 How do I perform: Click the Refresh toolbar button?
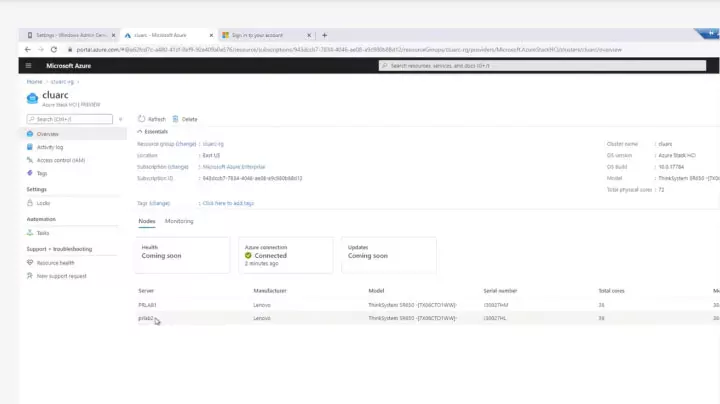tap(152, 119)
